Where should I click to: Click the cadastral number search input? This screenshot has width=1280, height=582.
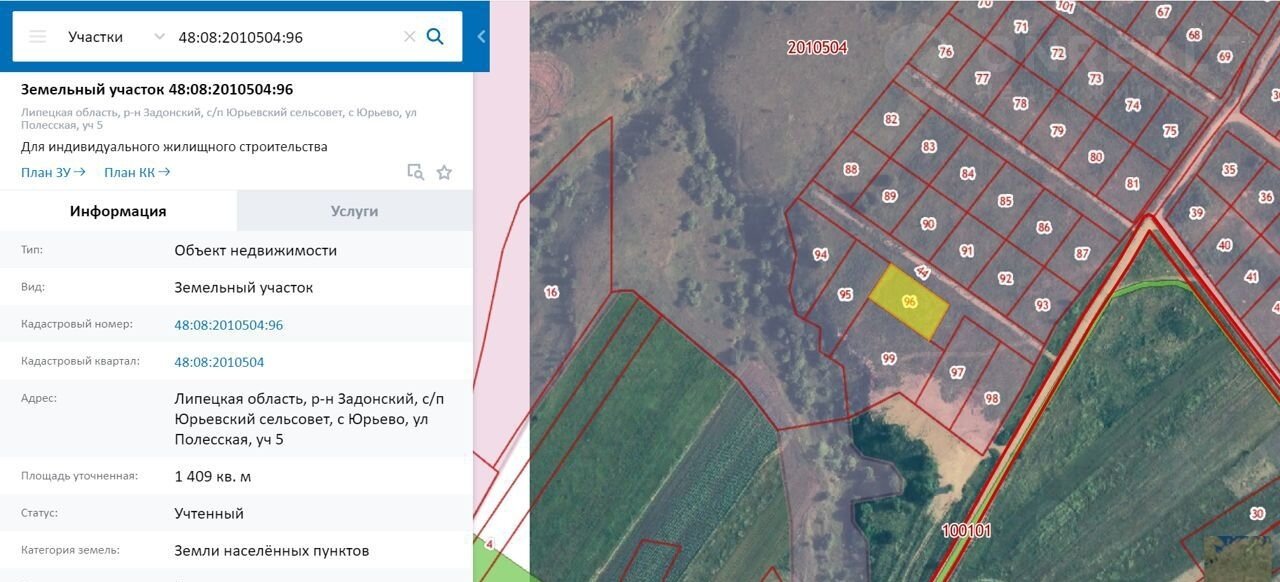(x=285, y=37)
